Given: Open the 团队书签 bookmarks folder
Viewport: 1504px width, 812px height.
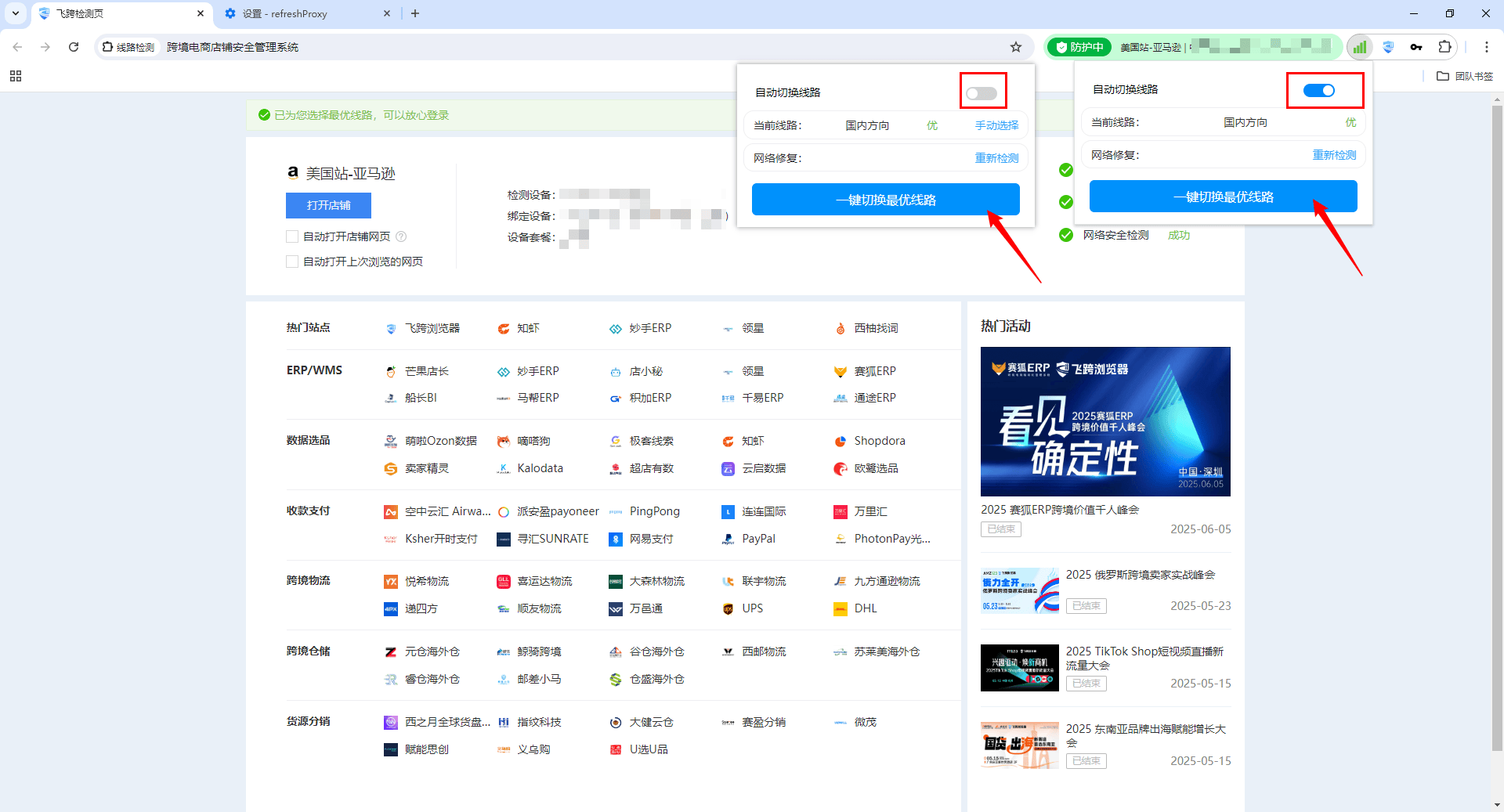Looking at the screenshot, I should click(1465, 76).
